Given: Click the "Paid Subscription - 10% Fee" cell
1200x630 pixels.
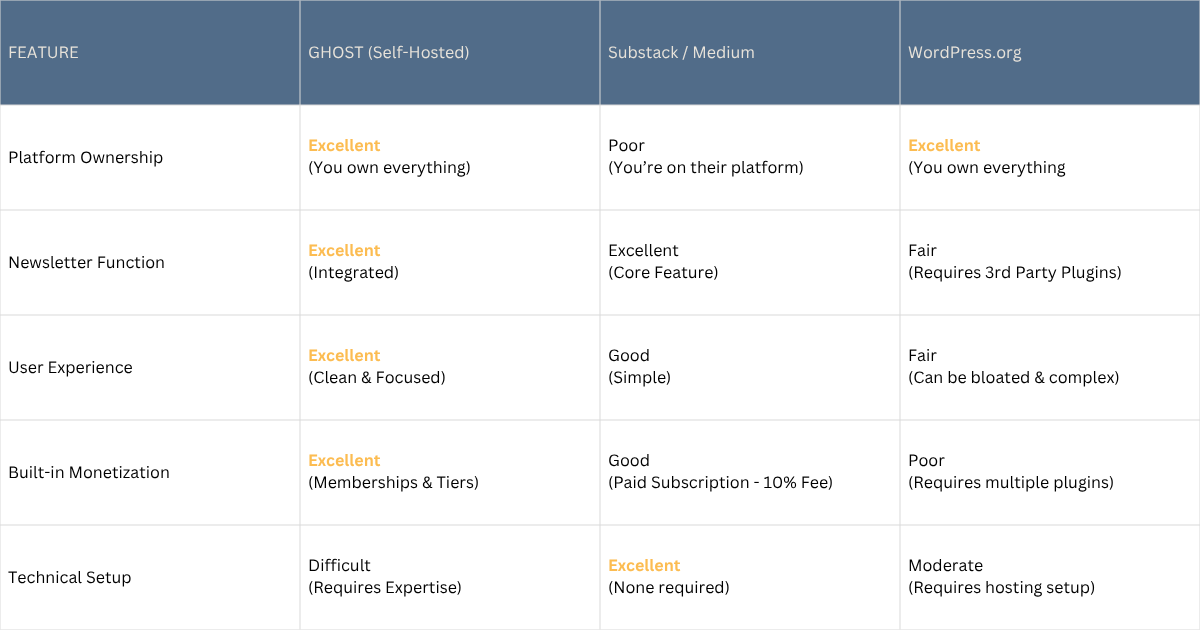Looking at the screenshot, I should click(x=750, y=472).
